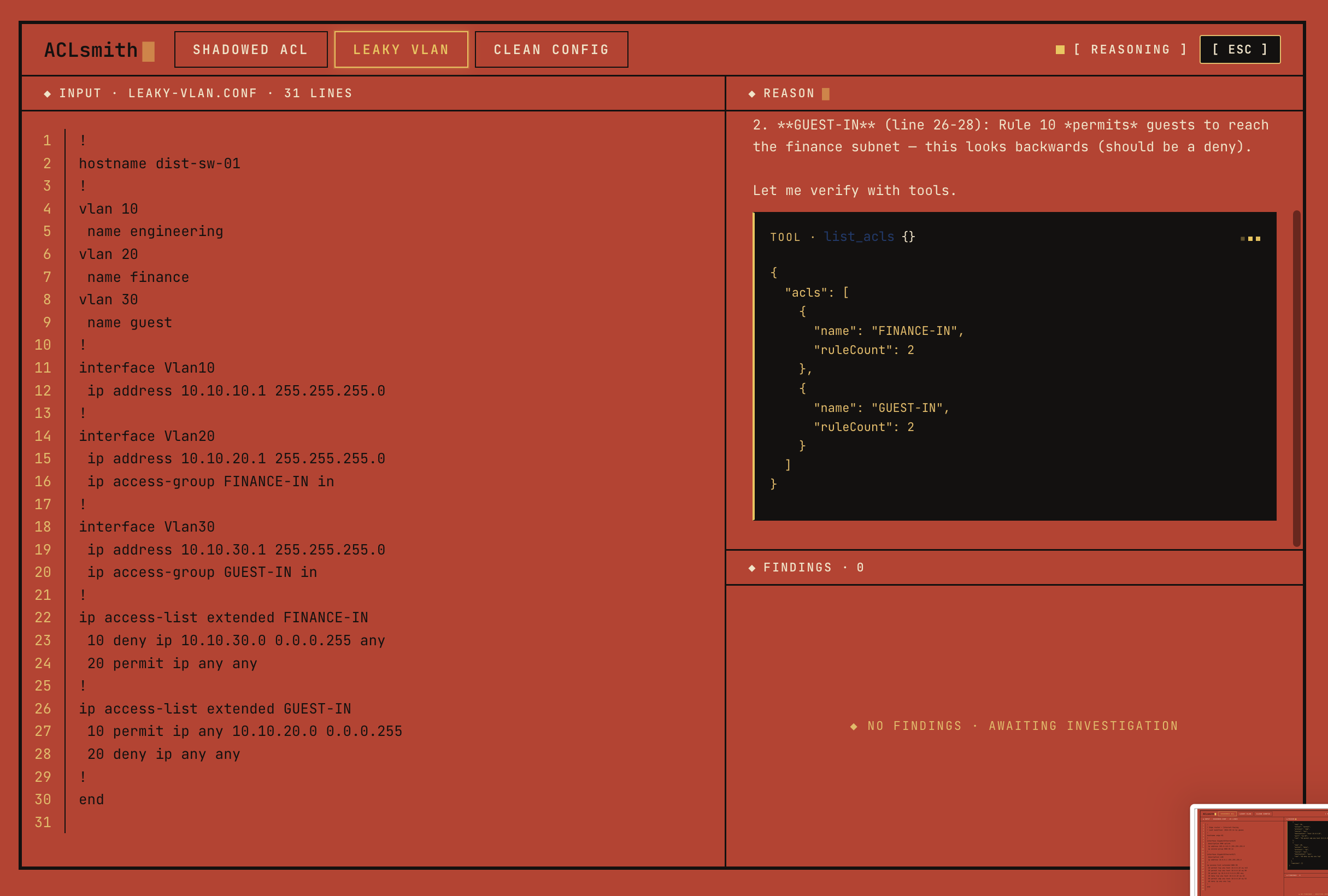Click the blinking block next to REASON

(x=825, y=94)
